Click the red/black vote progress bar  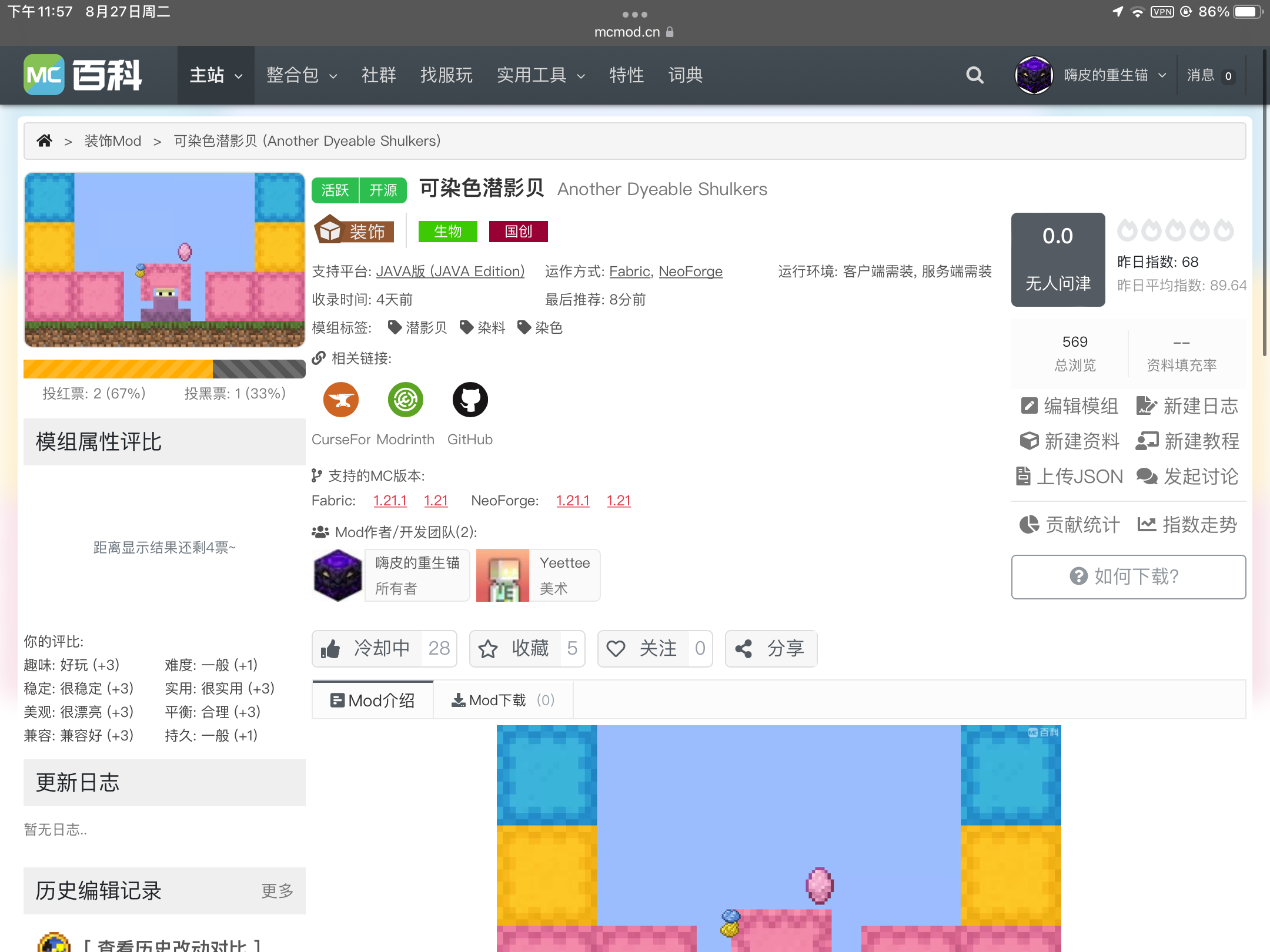[165, 369]
